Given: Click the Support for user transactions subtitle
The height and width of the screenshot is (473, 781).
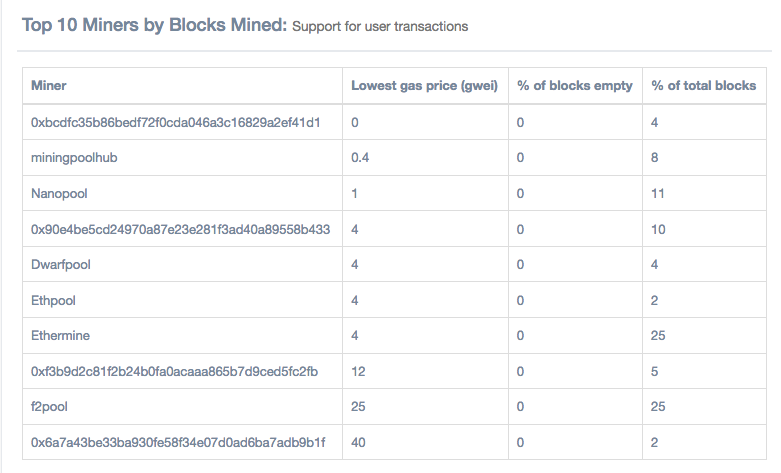Looking at the screenshot, I should (x=380, y=27).
